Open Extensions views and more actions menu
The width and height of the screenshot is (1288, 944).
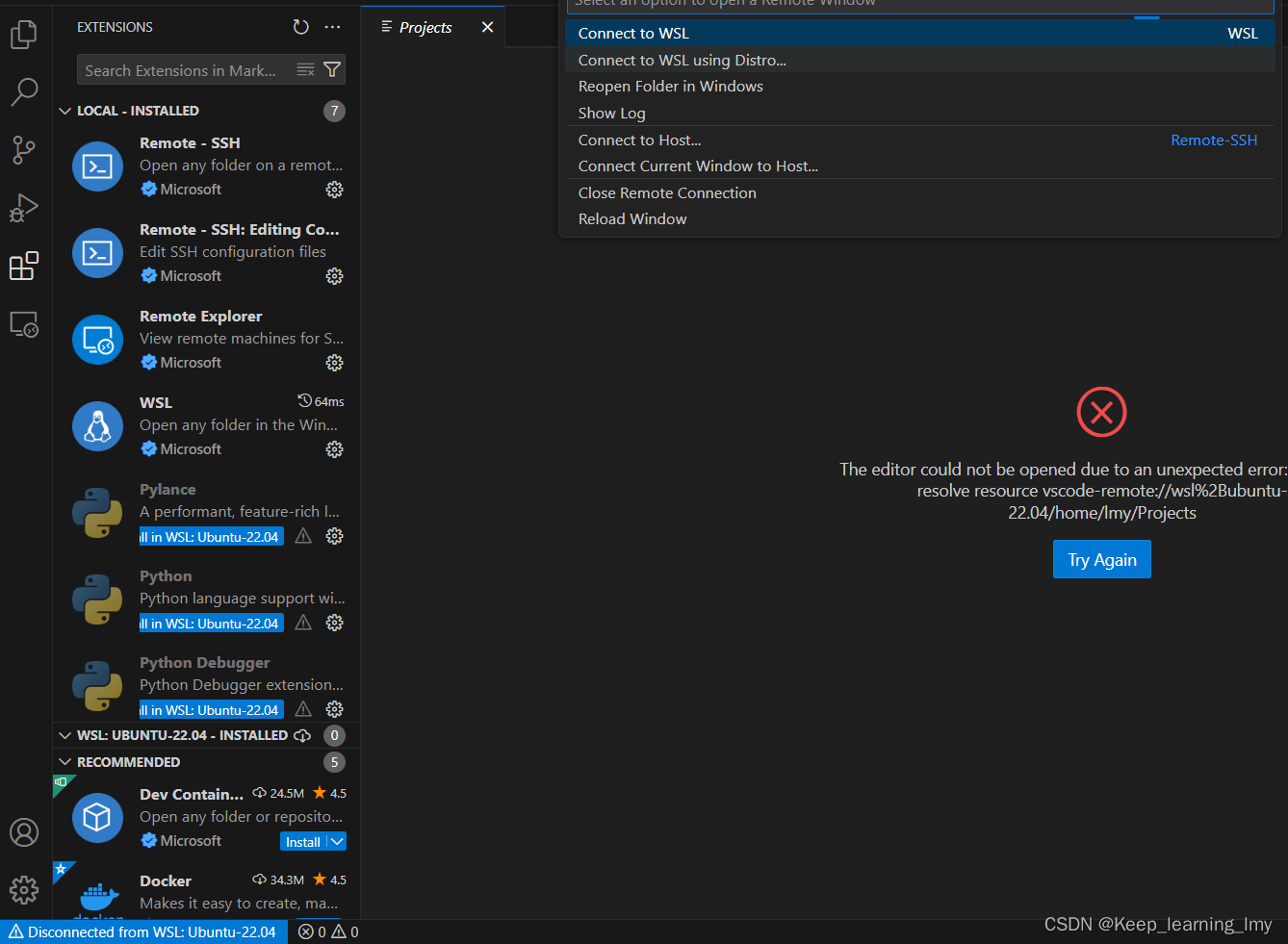pos(333,27)
